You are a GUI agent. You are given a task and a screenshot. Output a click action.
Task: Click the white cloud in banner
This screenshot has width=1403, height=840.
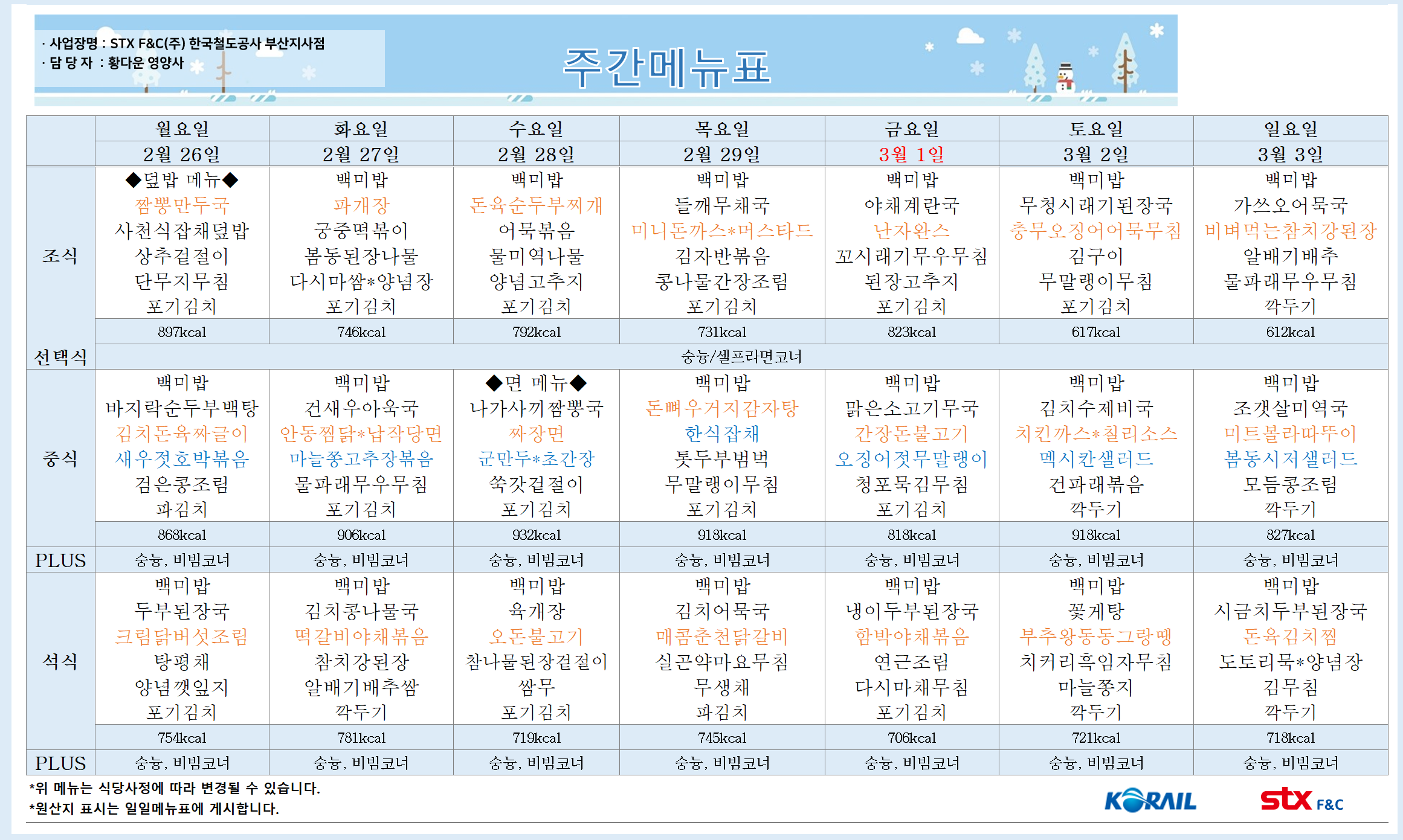click(969, 36)
